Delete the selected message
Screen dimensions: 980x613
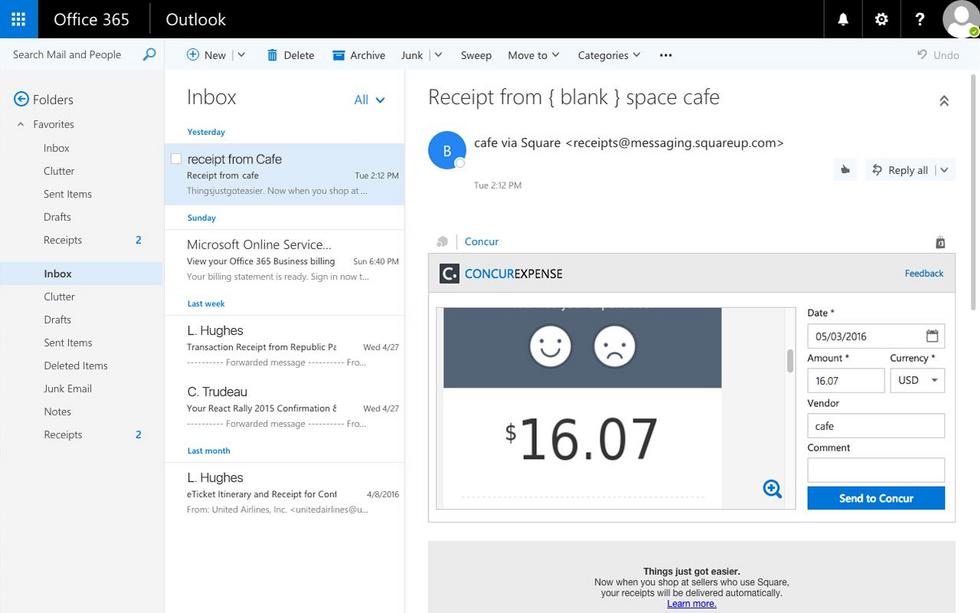[x=291, y=55]
